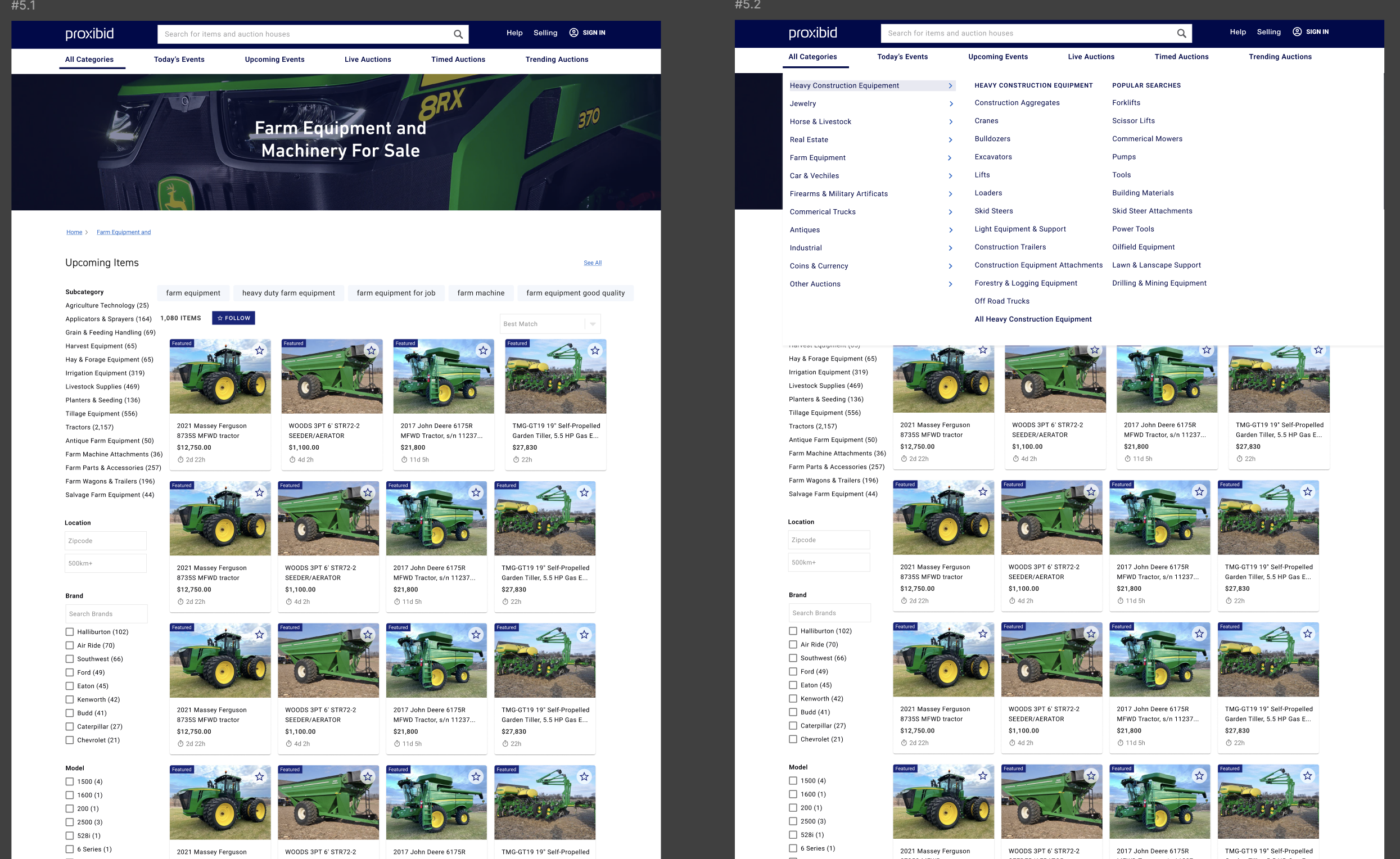1400x859 pixels.
Task: Select the Excavators link in the mega menu
Action: point(993,157)
